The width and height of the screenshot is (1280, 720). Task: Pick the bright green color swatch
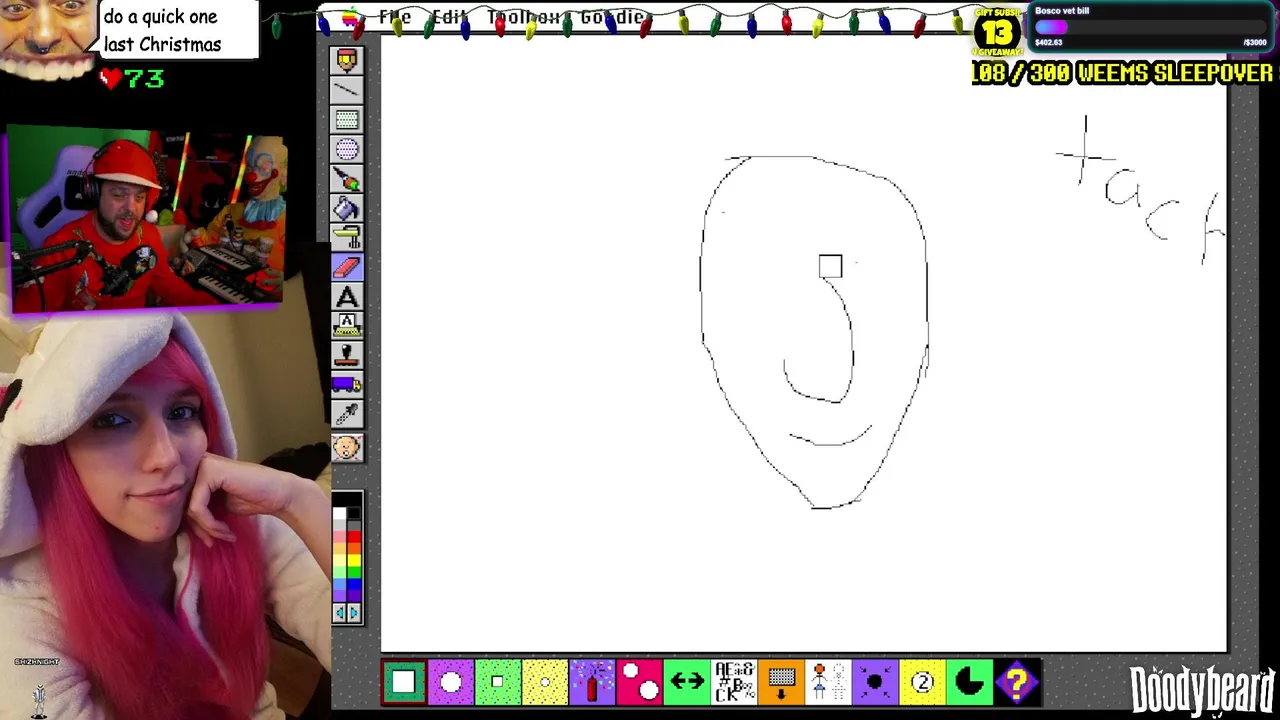click(354, 572)
